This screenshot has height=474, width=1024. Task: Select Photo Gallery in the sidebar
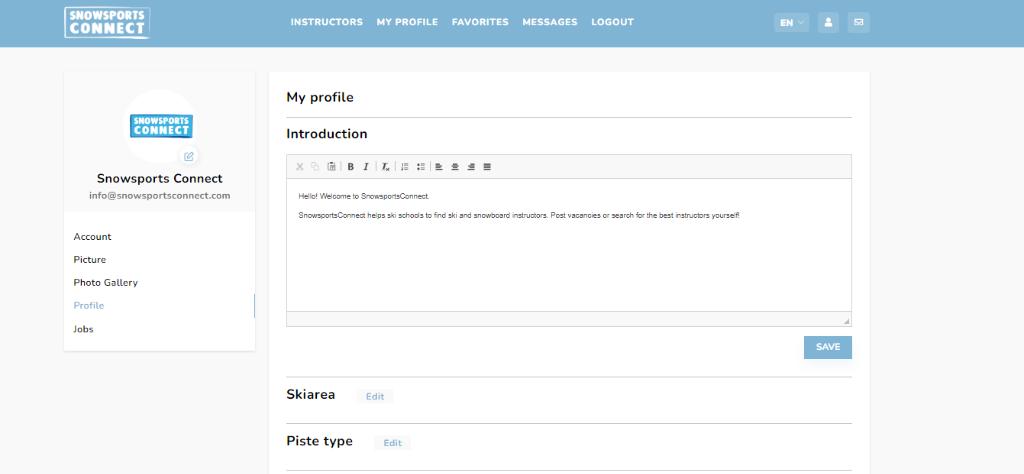(x=106, y=283)
